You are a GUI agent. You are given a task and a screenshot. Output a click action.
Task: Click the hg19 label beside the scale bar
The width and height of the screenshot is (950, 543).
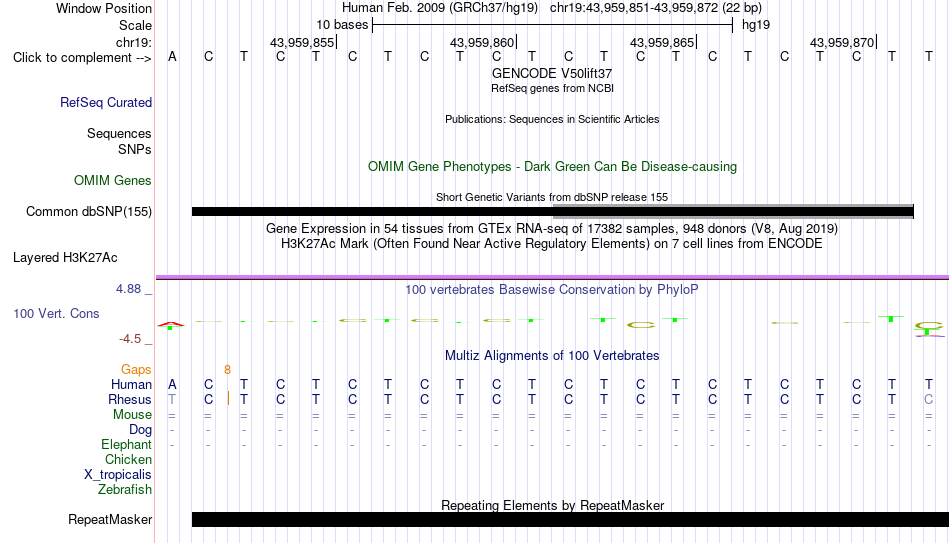click(x=756, y=25)
